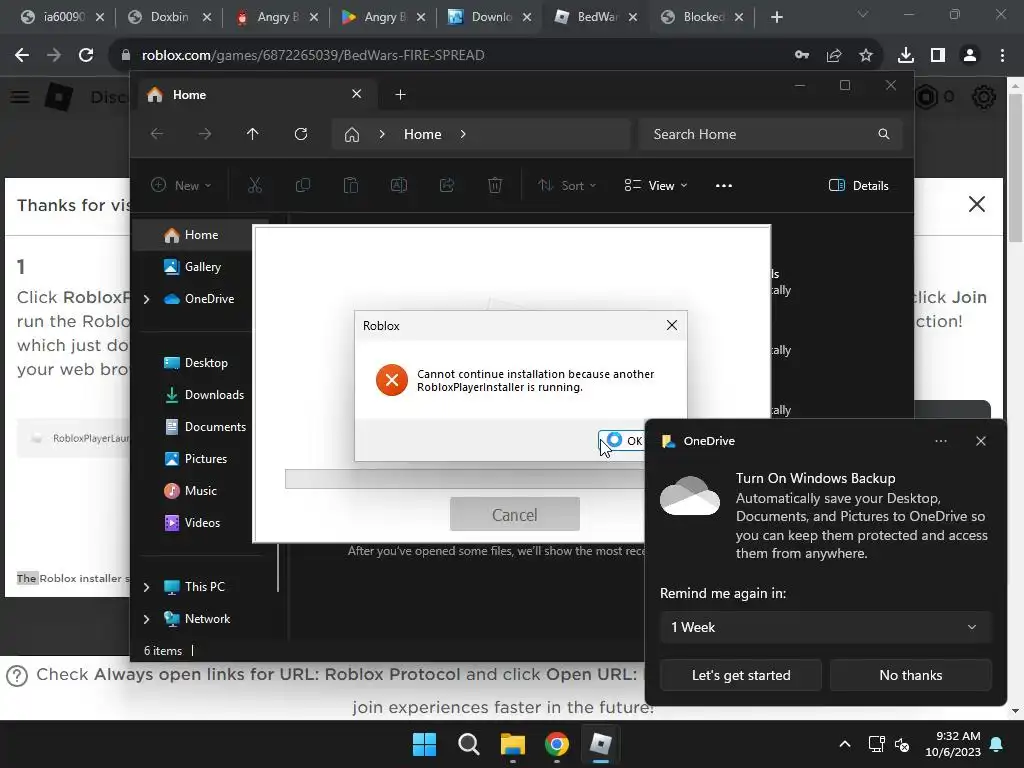The width and height of the screenshot is (1024, 768).
Task: Open Downloads folder in the sidebar
Action: (204, 394)
